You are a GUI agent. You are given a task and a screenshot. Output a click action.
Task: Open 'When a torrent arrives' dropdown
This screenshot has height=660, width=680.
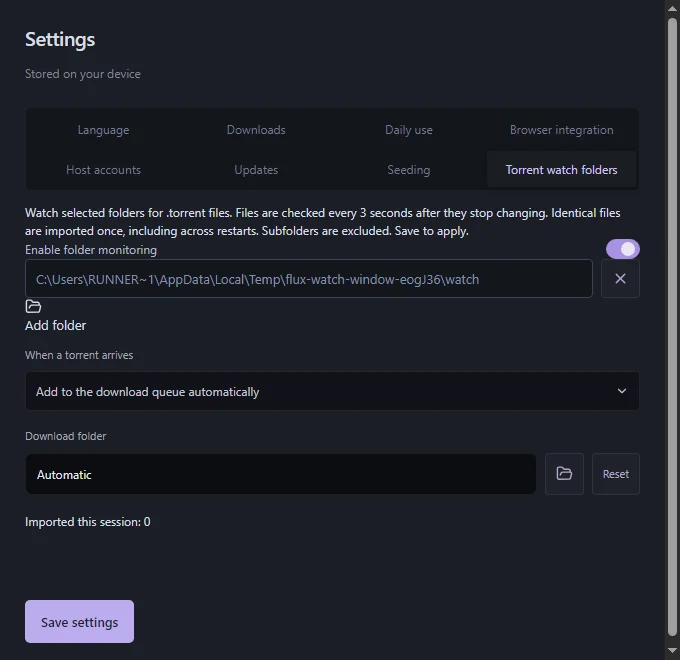click(332, 391)
